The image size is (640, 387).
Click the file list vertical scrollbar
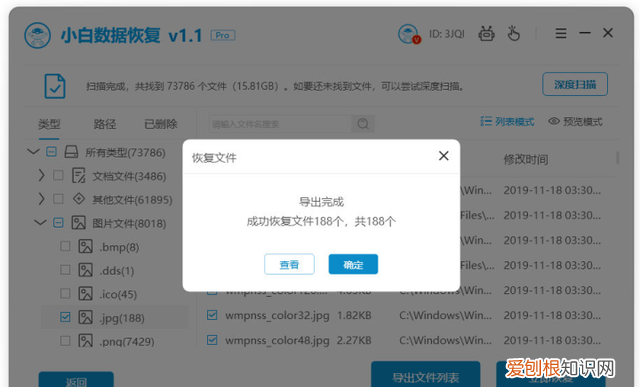(618, 158)
